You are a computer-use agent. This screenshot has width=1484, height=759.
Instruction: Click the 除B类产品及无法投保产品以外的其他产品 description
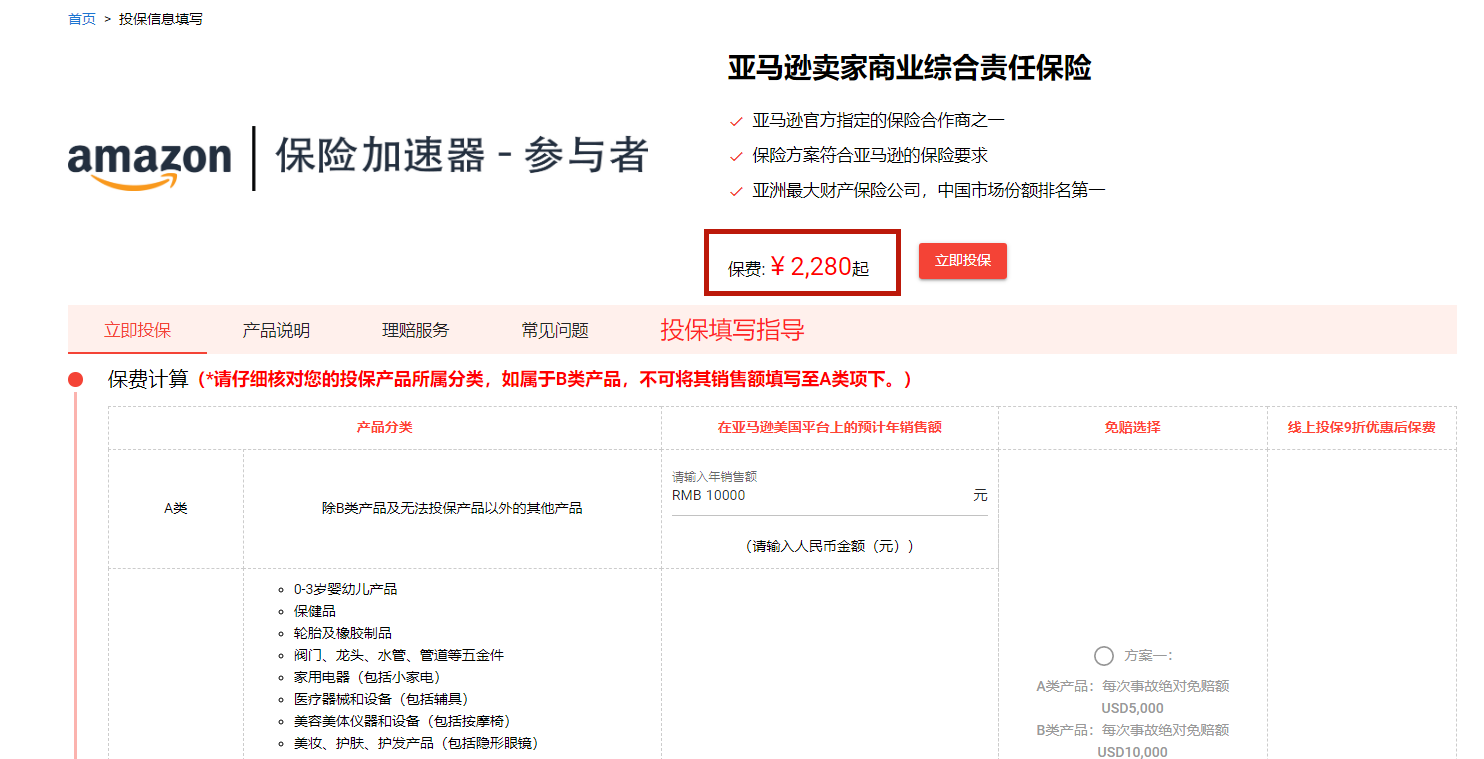click(452, 508)
